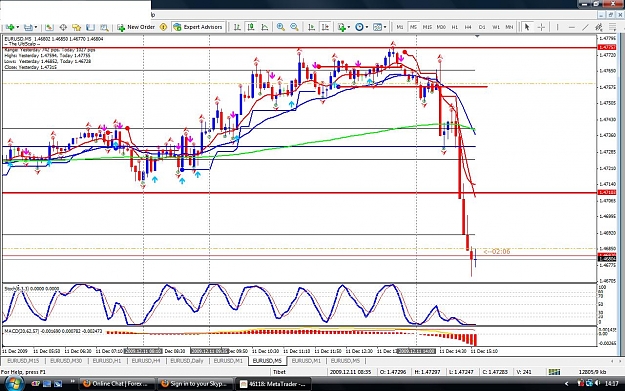Toggle Chart Shift button

pyautogui.click(x=325, y=27)
